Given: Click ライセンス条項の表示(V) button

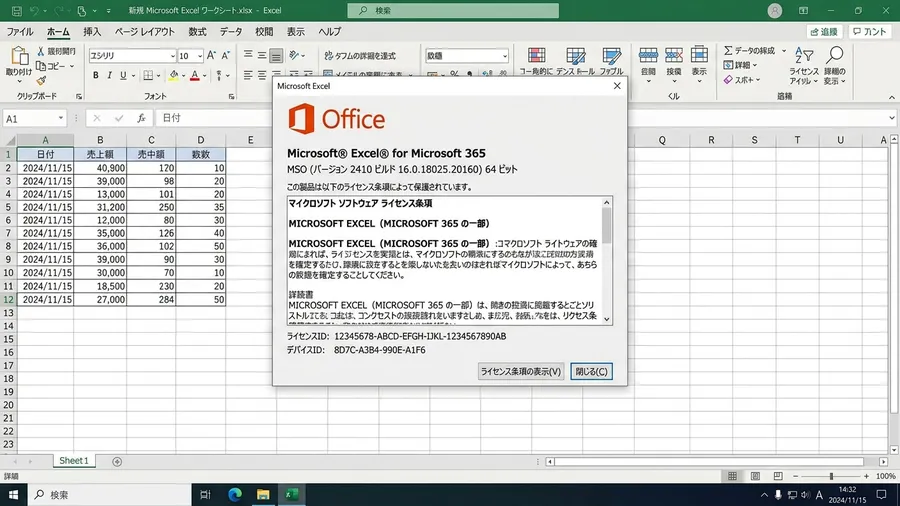Looking at the screenshot, I should (x=521, y=371).
